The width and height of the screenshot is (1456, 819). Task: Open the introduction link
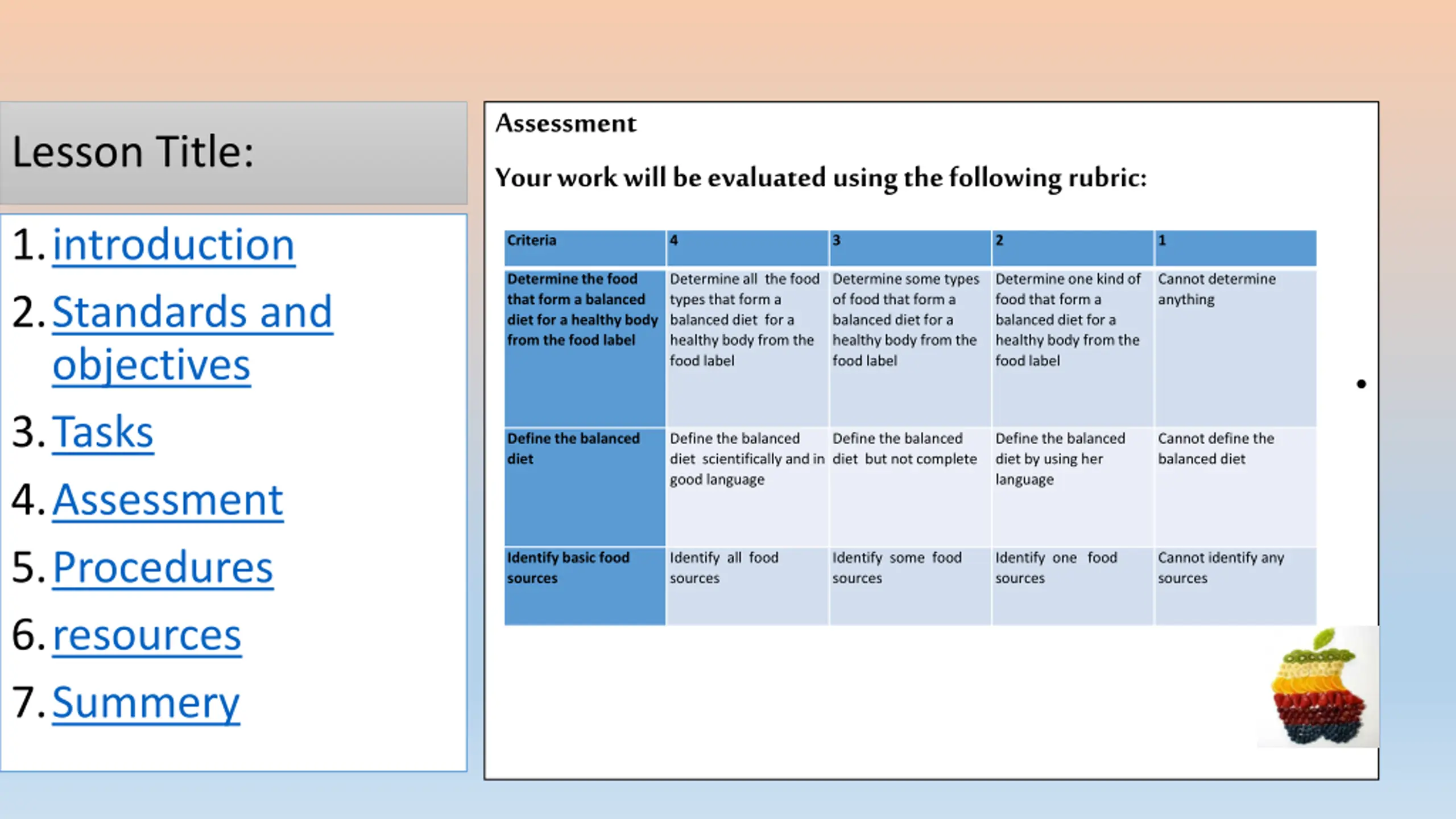(173, 245)
